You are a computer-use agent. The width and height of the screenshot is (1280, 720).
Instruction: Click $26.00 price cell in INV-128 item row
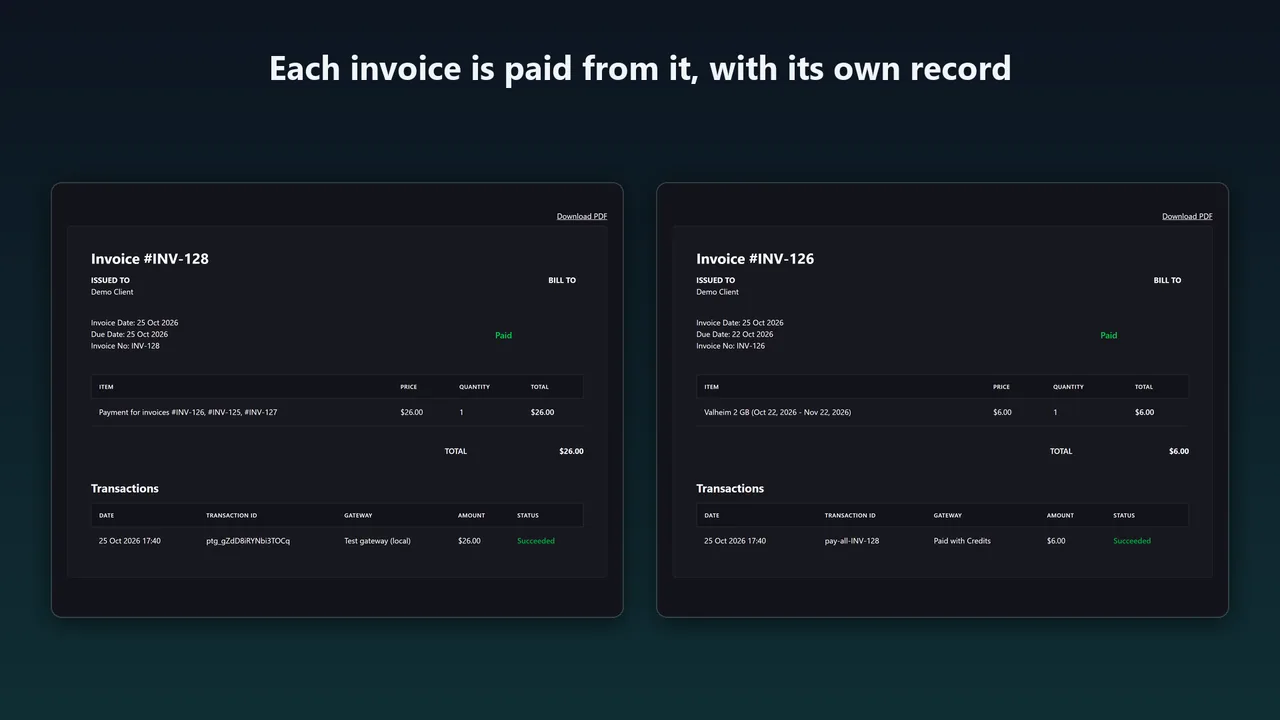(x=412, y=412)
